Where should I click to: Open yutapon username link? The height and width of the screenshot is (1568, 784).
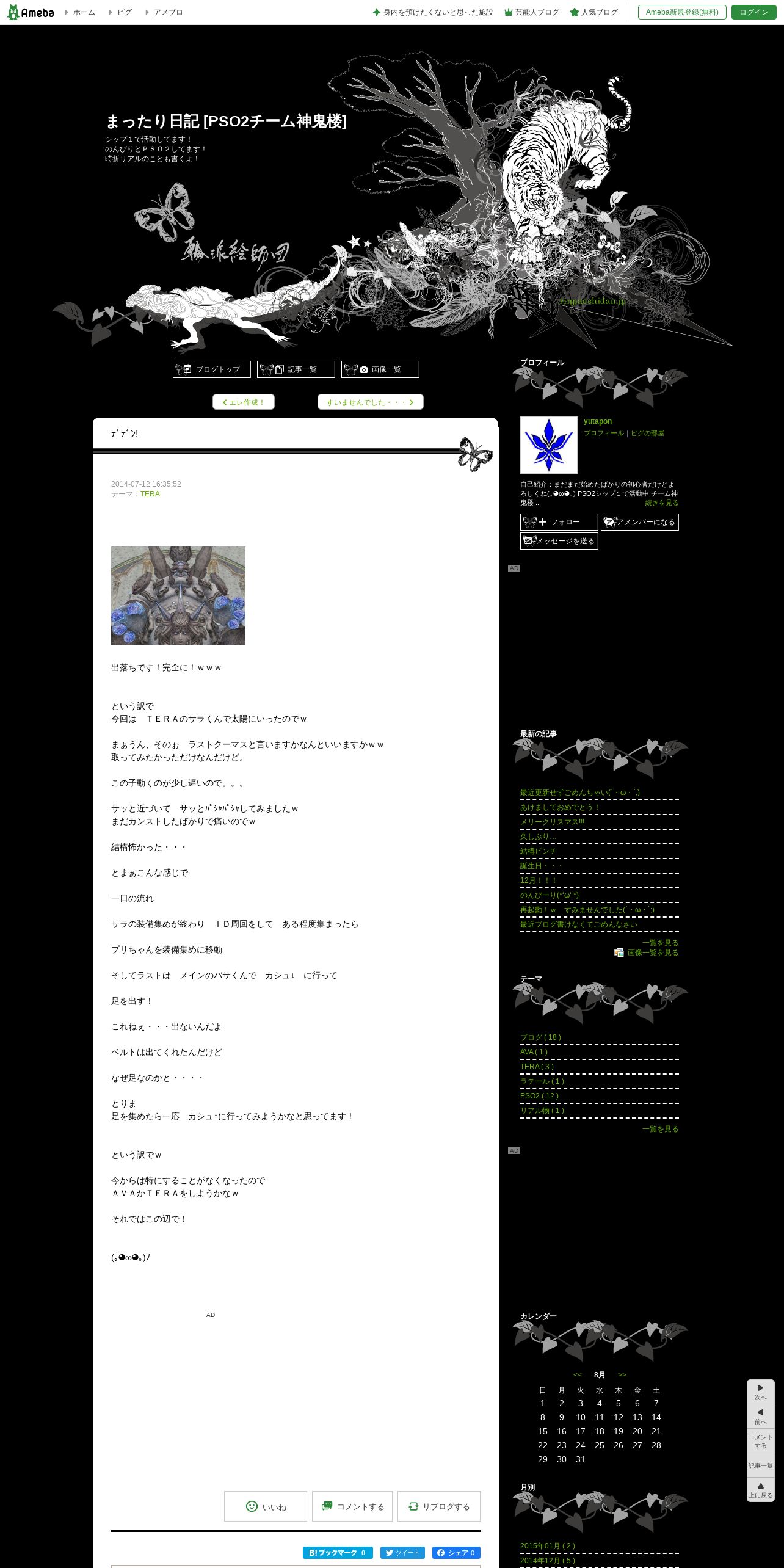tap(598, 421)
